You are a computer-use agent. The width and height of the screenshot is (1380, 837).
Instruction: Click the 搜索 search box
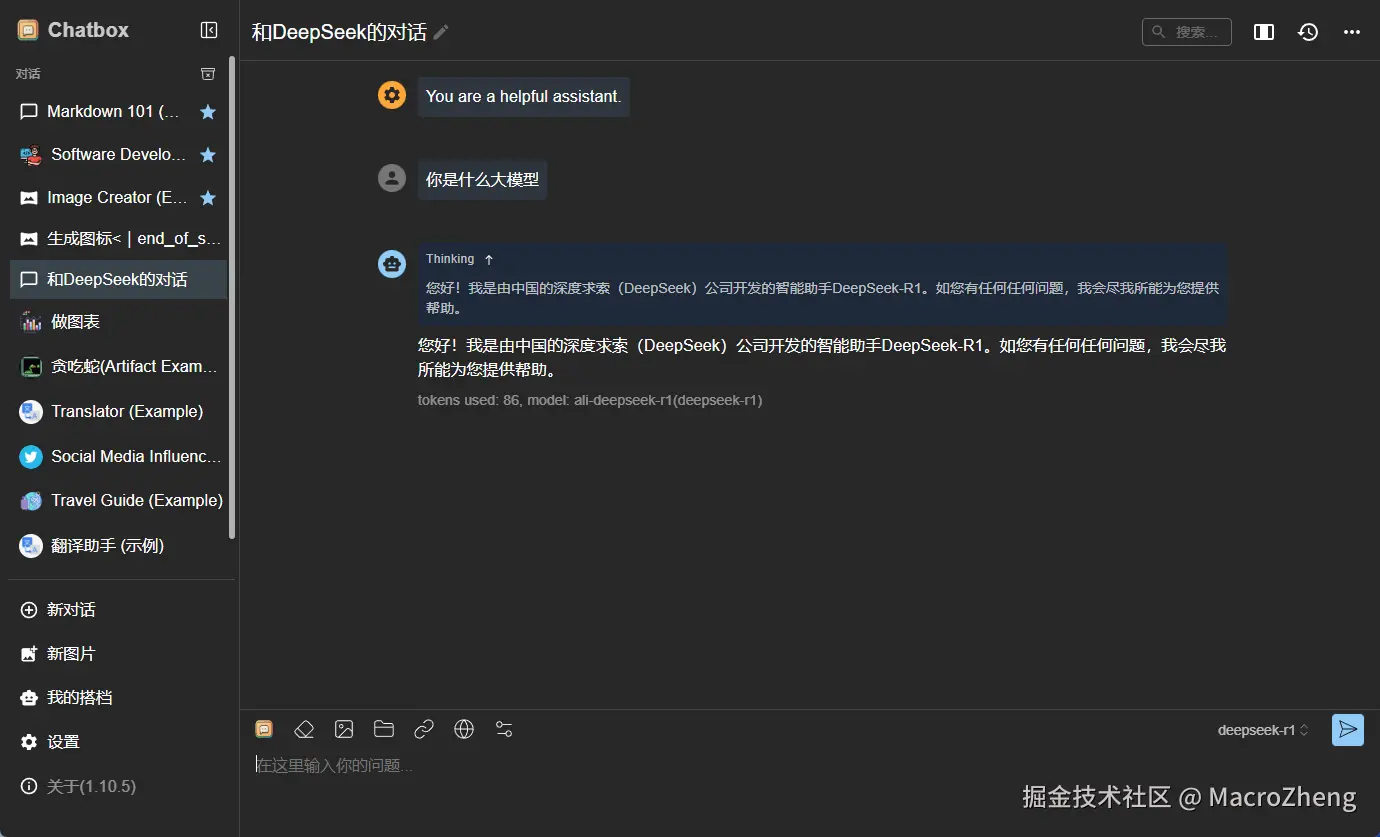(x=1187, y=32)
